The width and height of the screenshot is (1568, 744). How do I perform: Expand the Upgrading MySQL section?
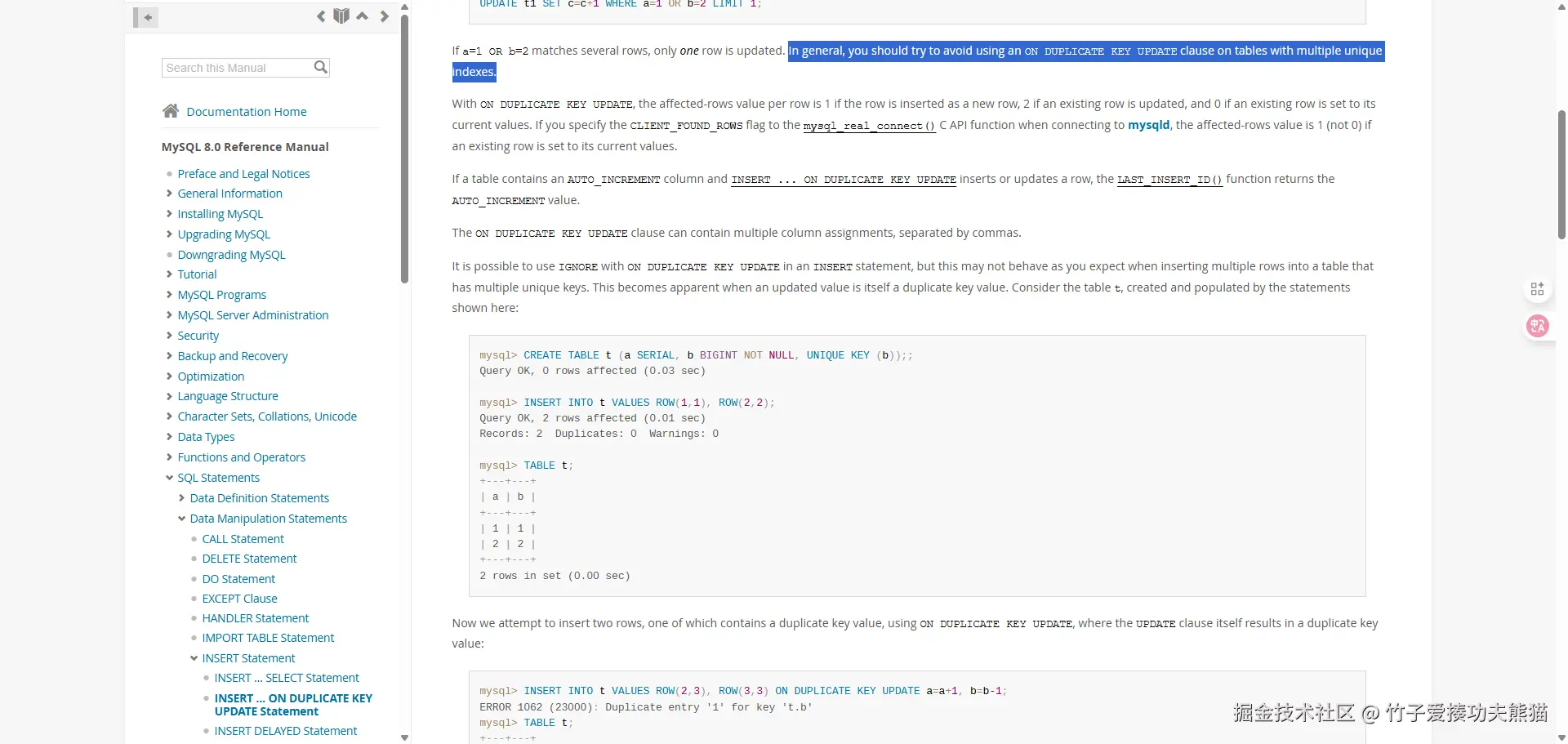click(x=169, y=234)
